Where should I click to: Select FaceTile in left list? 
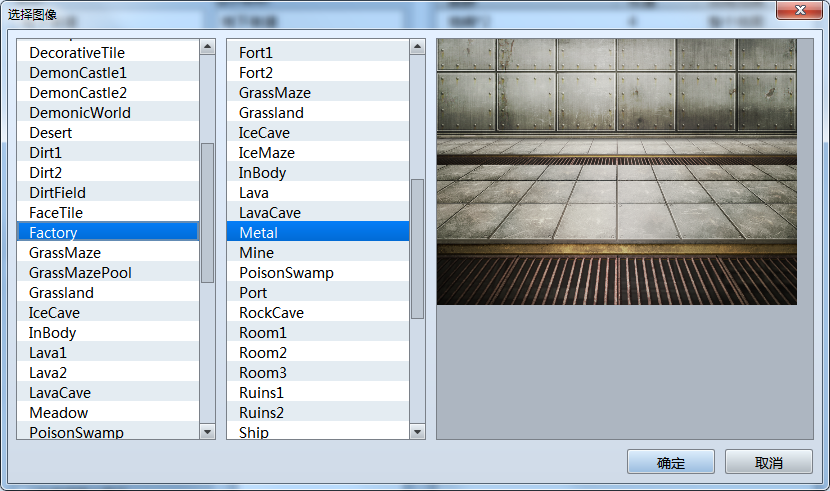pos(108,213)
